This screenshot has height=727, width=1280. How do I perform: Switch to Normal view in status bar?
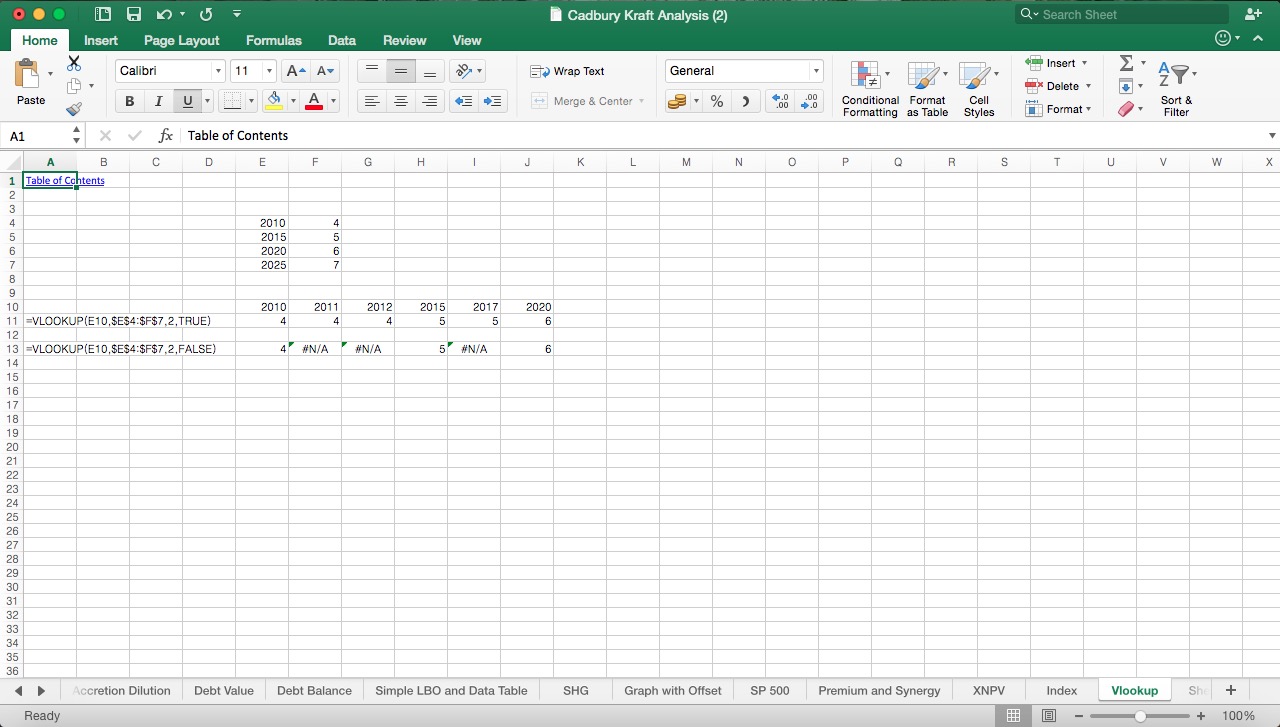tap(1013, 716)
